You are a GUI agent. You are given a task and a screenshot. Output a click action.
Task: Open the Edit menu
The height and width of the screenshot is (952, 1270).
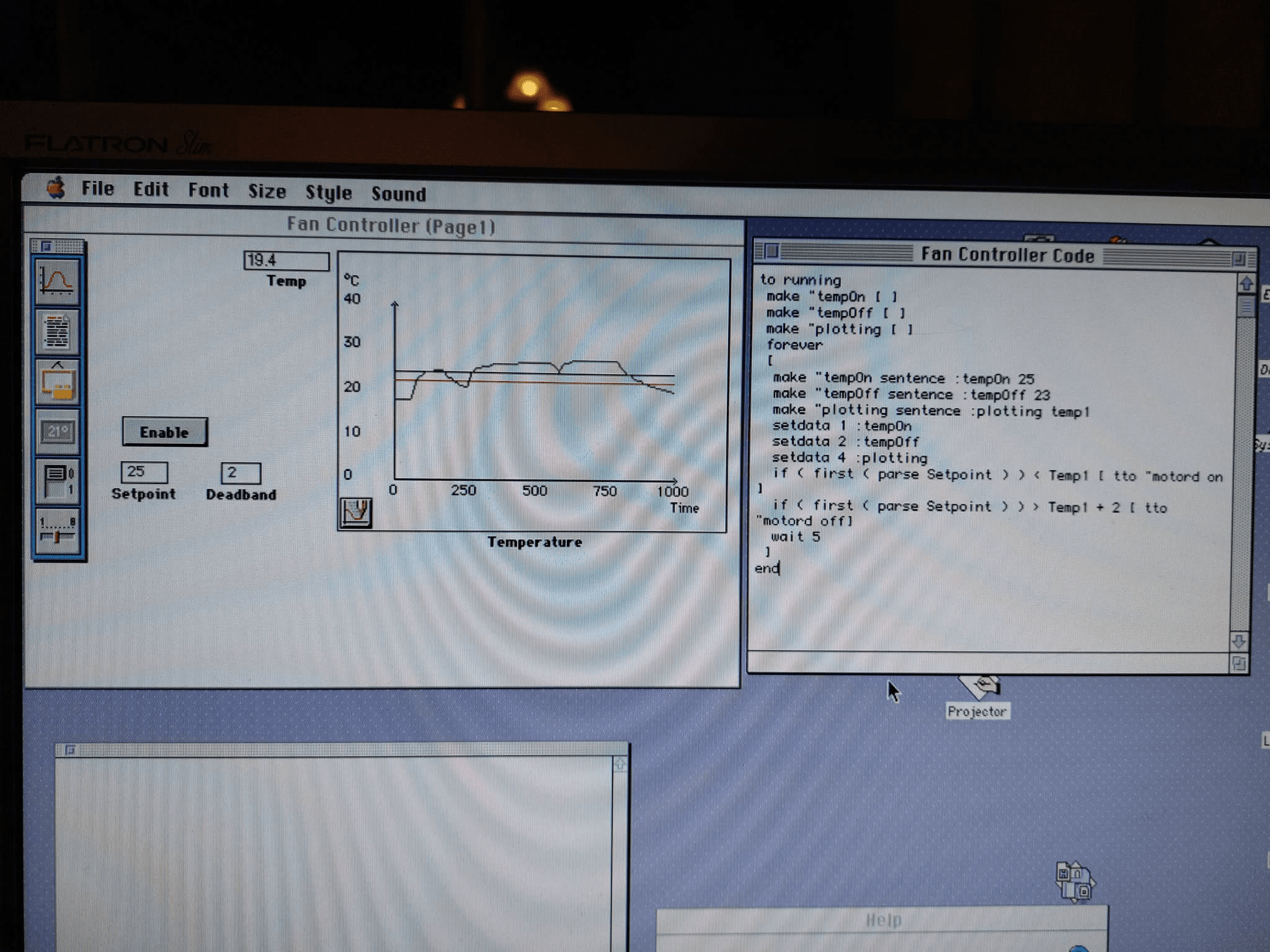[x=151, y=189]
